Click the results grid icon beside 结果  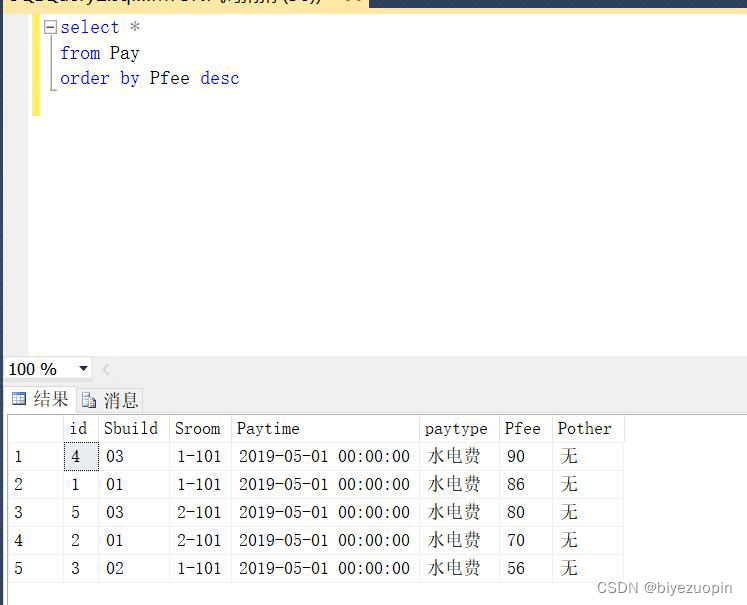[x=19, y=398]
